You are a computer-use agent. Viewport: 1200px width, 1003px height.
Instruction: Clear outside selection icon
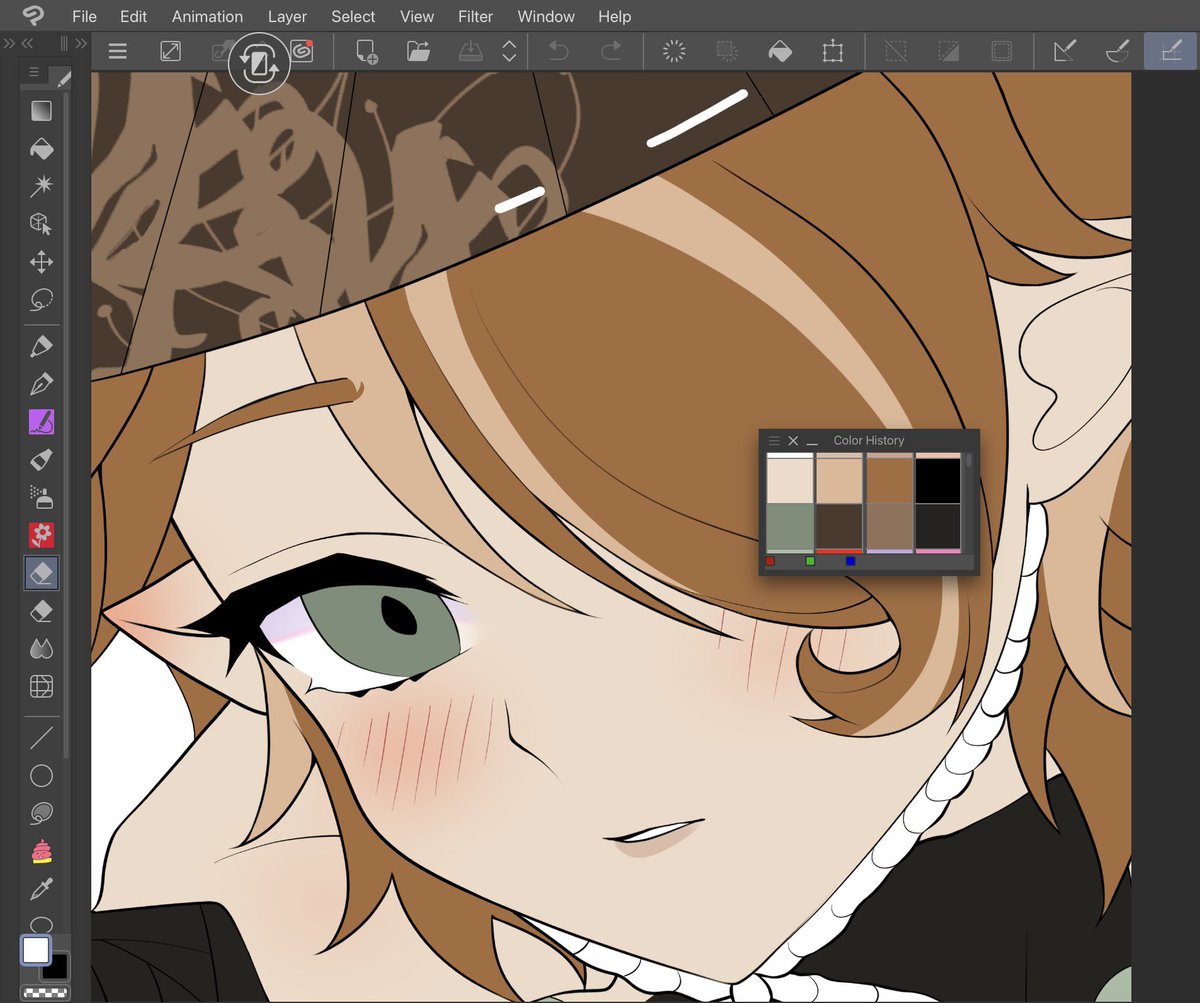point(727,52)
